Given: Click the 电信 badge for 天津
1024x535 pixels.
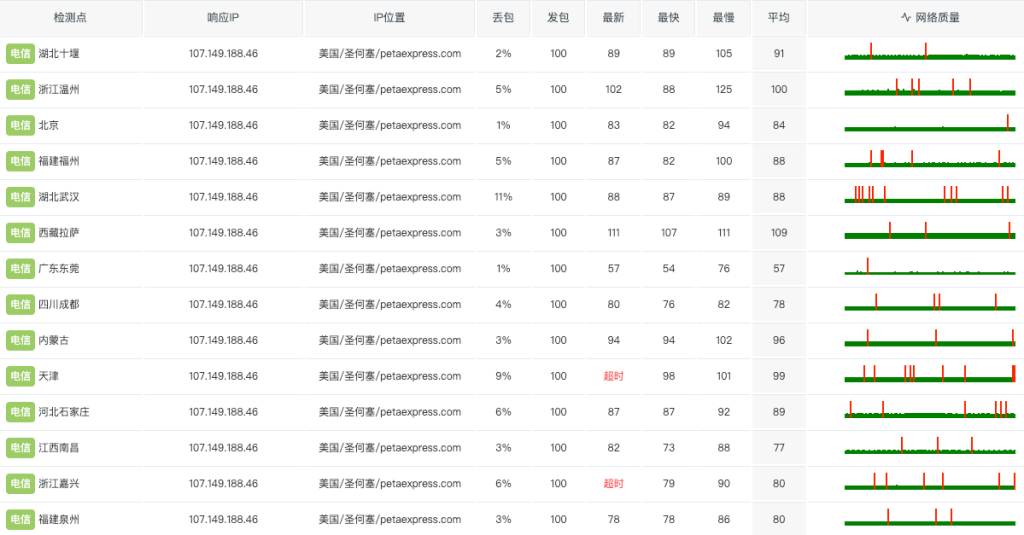Looking at the screenshot, I should pyautogui.click(x=20, y=376).
